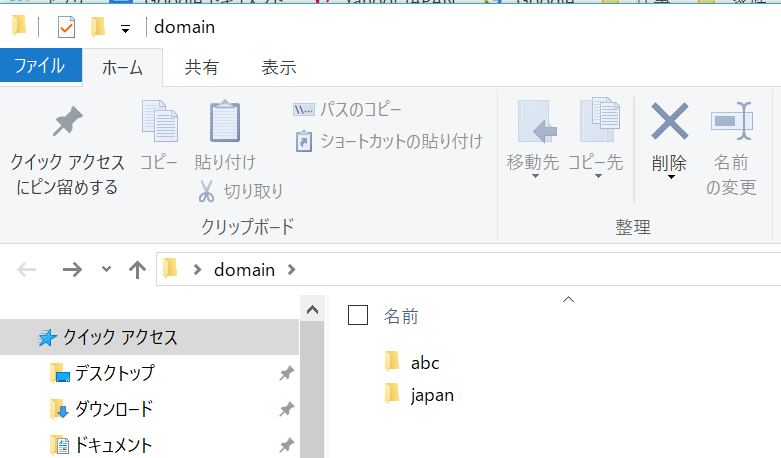781x458 pixels.
Task: Sort by the Name (名前) column header
Action: click(x=401, y=317)
